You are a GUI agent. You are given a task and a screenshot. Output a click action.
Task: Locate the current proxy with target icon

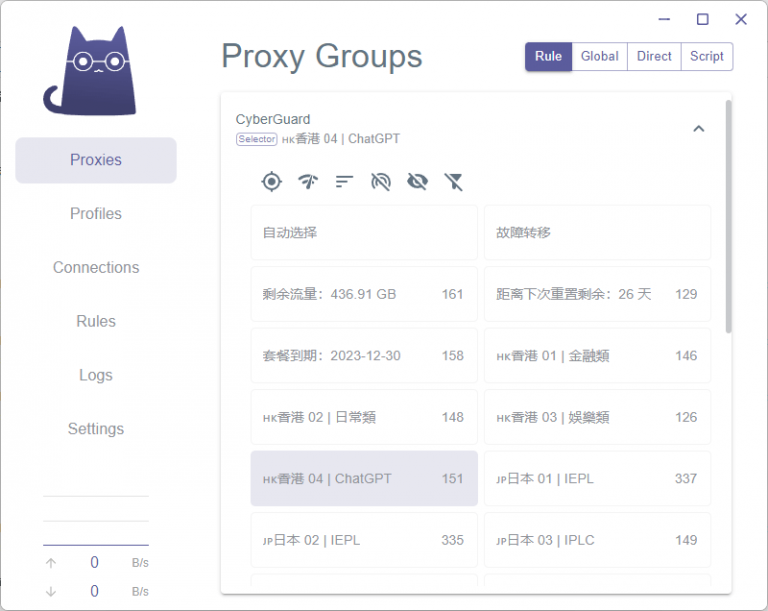pyautogui.click(x=271, y=181)
